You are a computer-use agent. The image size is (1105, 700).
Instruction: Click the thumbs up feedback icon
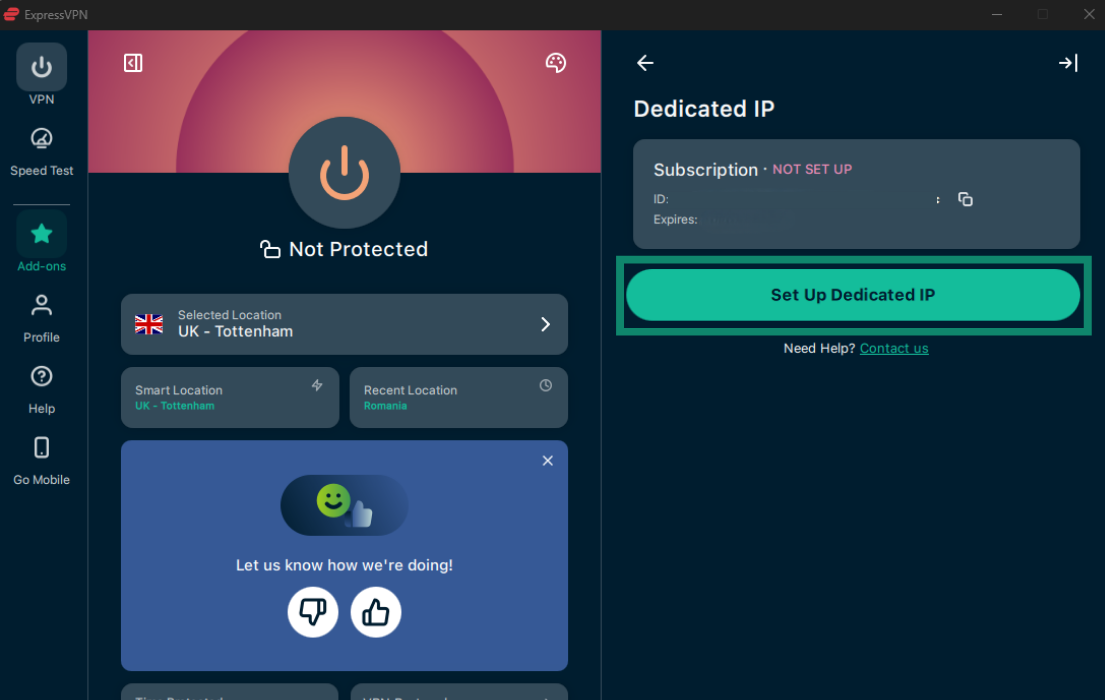376,612
